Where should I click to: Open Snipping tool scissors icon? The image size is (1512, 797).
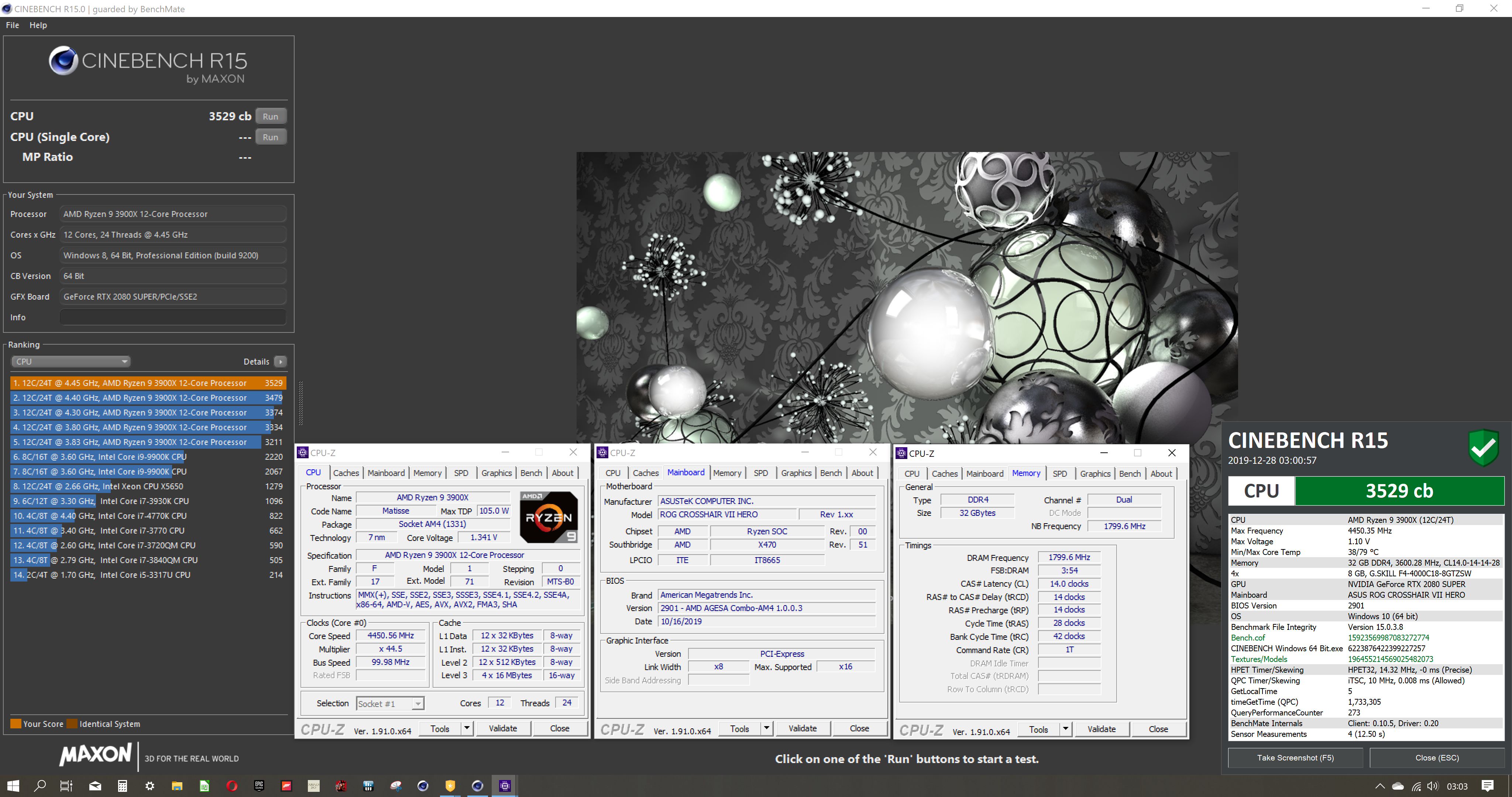tap(396, 786)
